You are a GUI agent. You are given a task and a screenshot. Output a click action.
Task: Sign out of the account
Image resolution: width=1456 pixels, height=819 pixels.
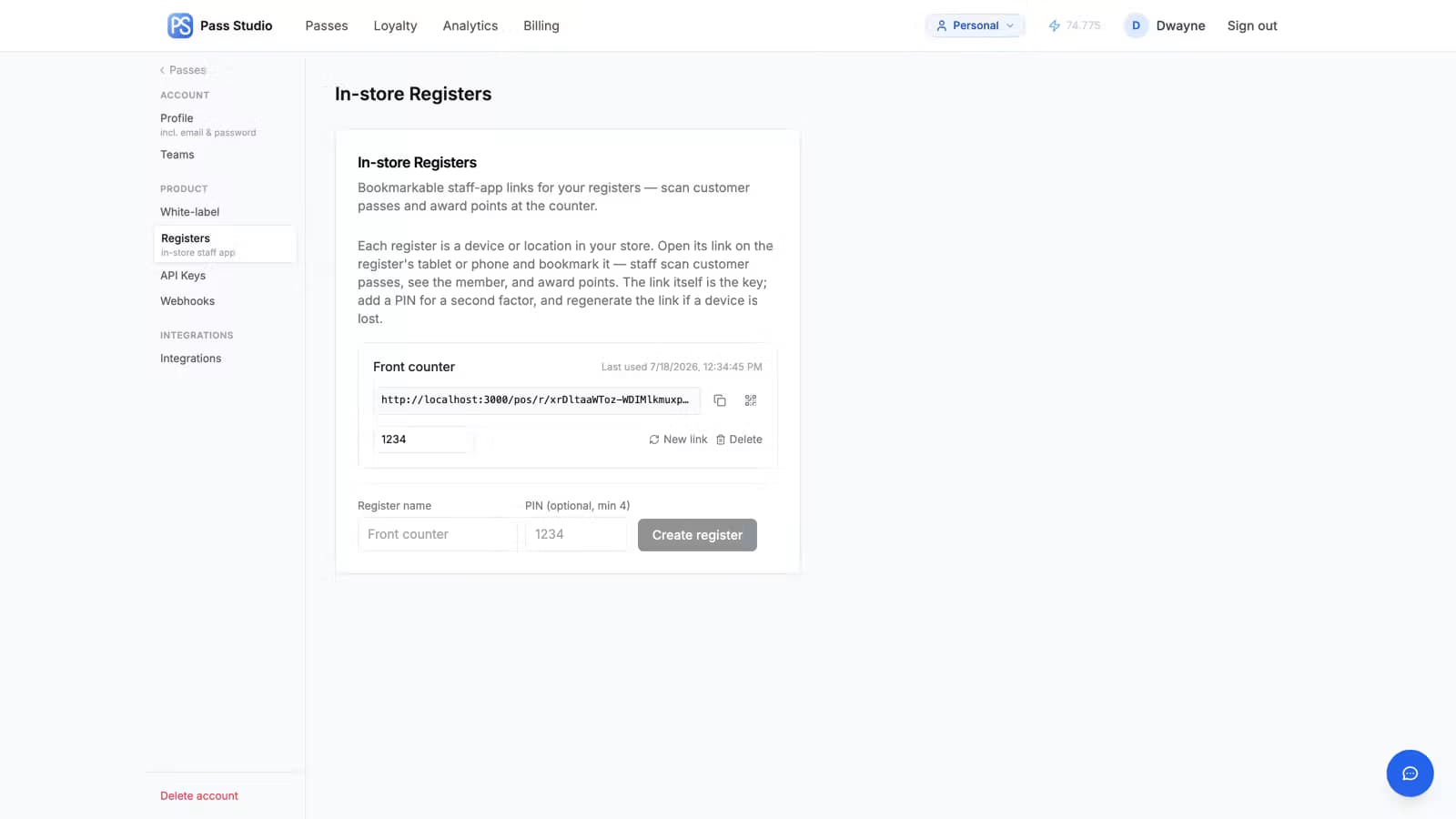[x=1252, y=25]
